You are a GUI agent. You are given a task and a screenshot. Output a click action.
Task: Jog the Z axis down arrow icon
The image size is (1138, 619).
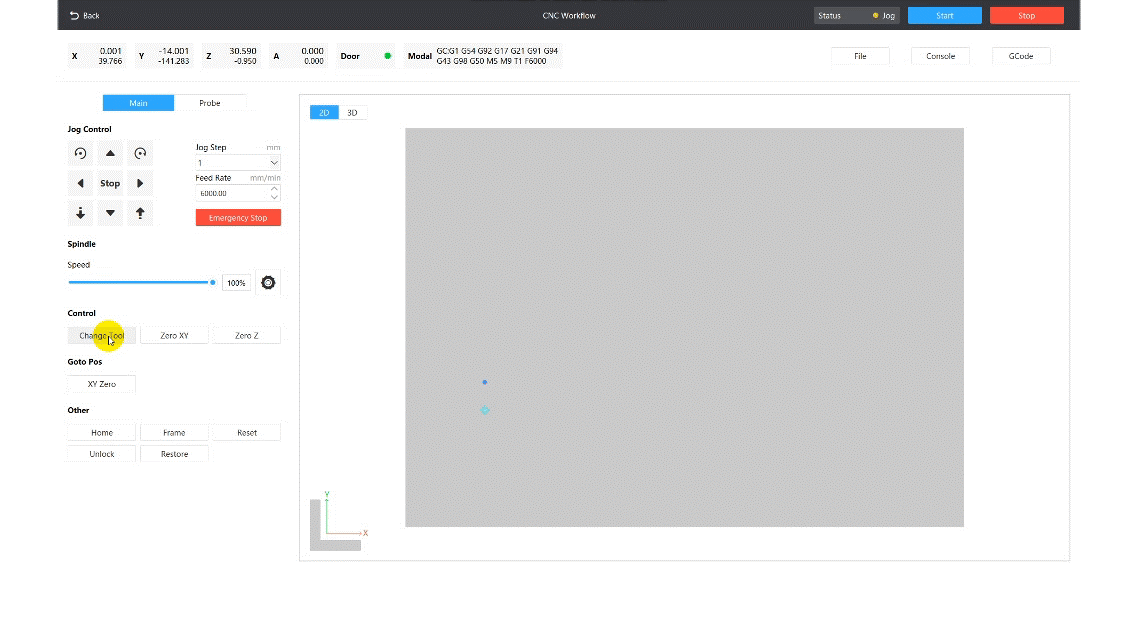pyautogui.click(x=80, y=213)
